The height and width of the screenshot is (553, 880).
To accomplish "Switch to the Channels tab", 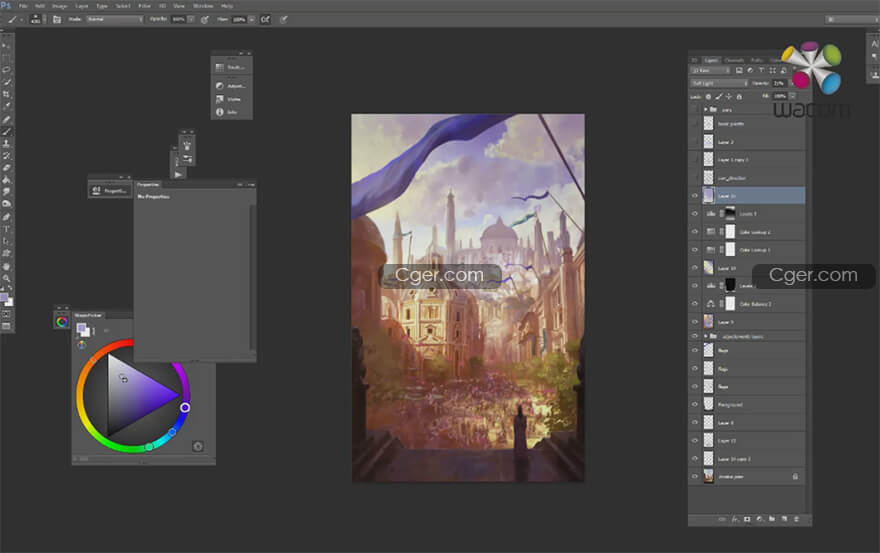I will (734, 60).
